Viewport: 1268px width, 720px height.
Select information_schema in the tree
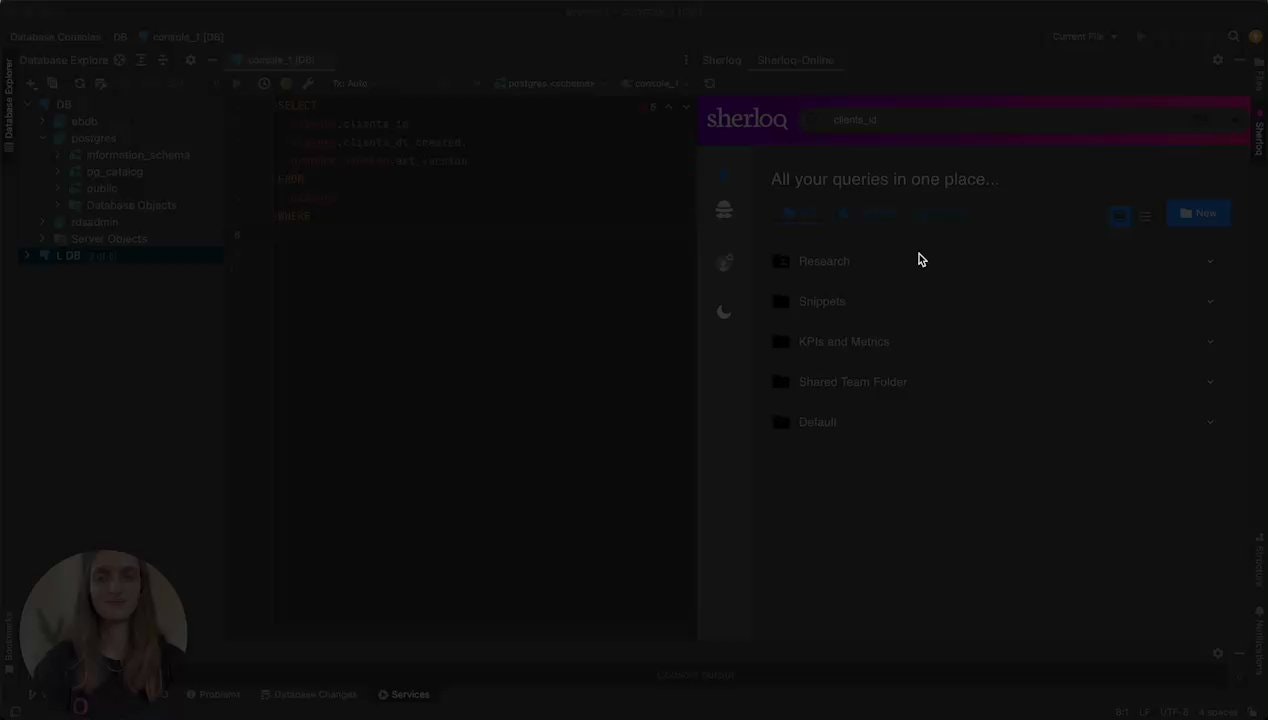(138, 155)
